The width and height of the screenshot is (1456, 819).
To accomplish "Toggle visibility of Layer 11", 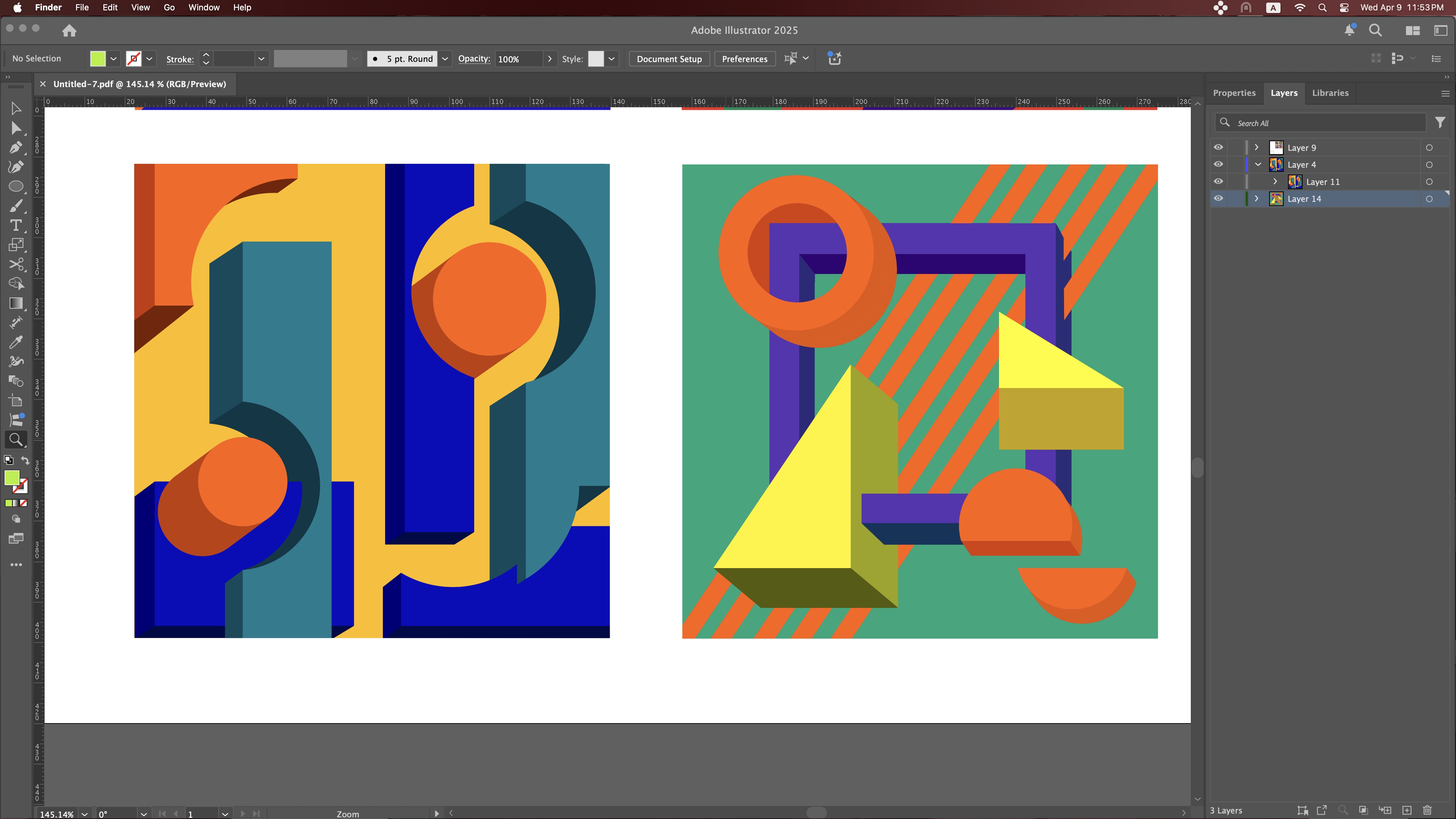I will [1218, 181].
